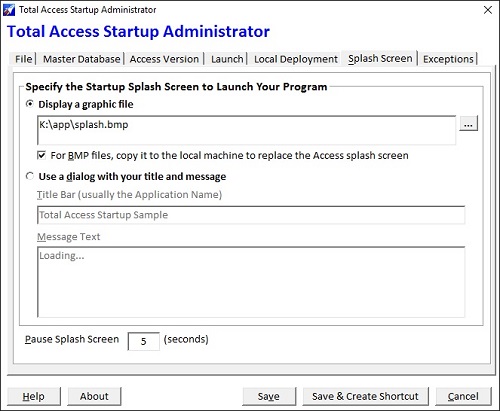Click the Title Bar label
Image resolution: width=500 pixels, height=411 pixels.
[129, 195]
